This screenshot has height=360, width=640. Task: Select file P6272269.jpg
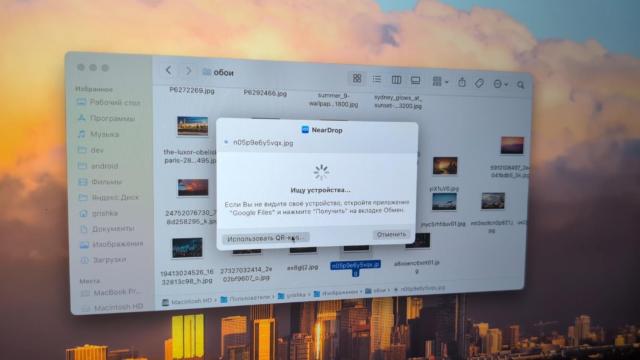click(192, 90)
